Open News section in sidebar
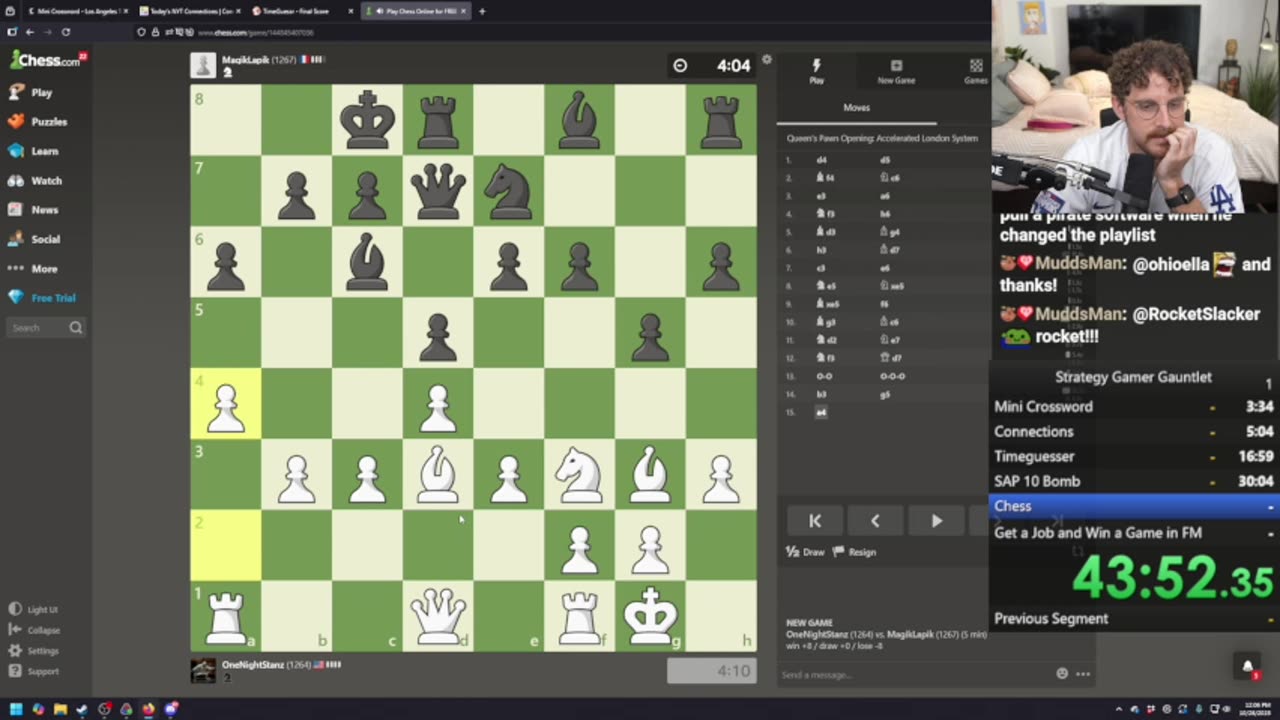This screenshot has height=720, width=1280. [33, 210]
